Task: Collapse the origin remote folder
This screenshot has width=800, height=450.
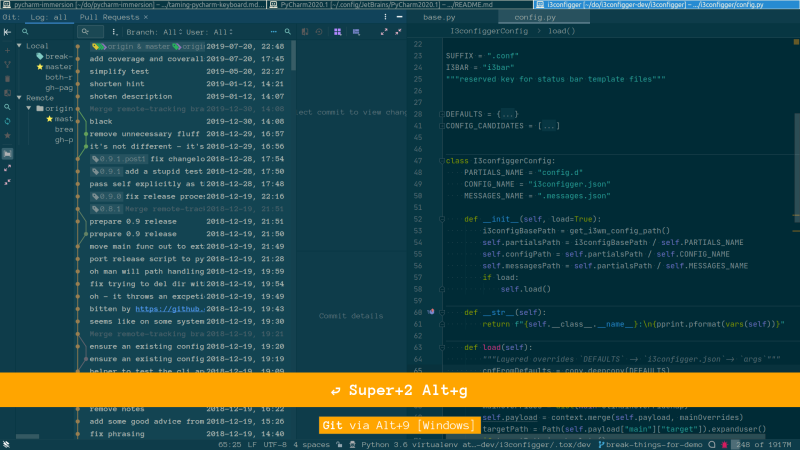Action: click(x=29, y=108)
